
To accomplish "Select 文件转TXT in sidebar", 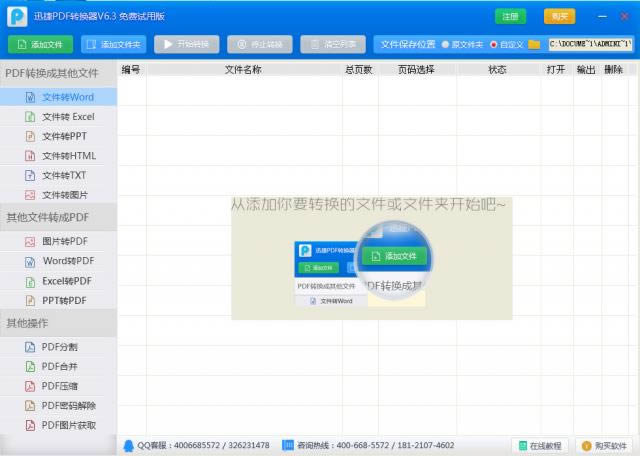I will pos(58,176).
